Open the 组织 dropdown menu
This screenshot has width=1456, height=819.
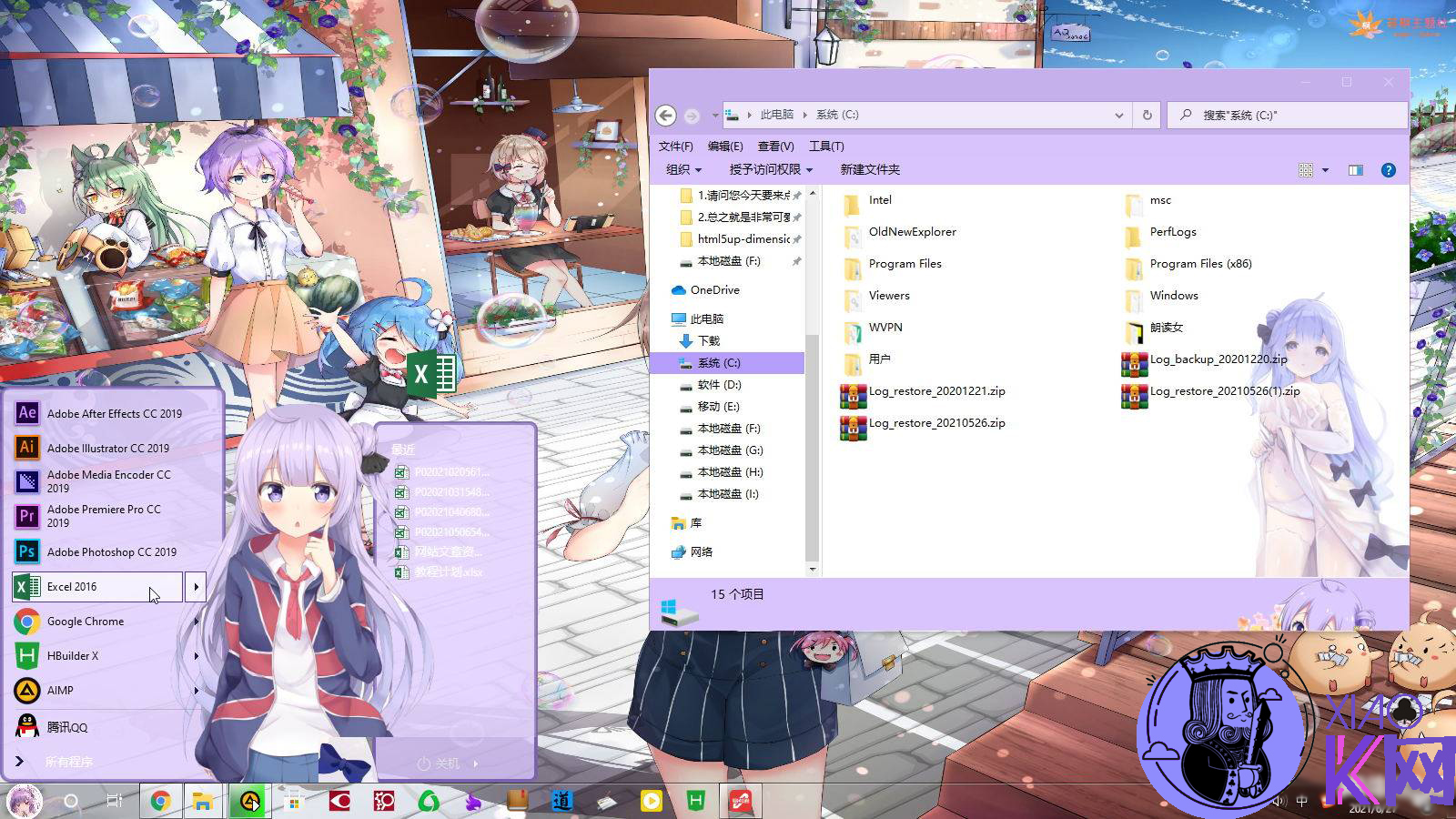tap(677, 169)
